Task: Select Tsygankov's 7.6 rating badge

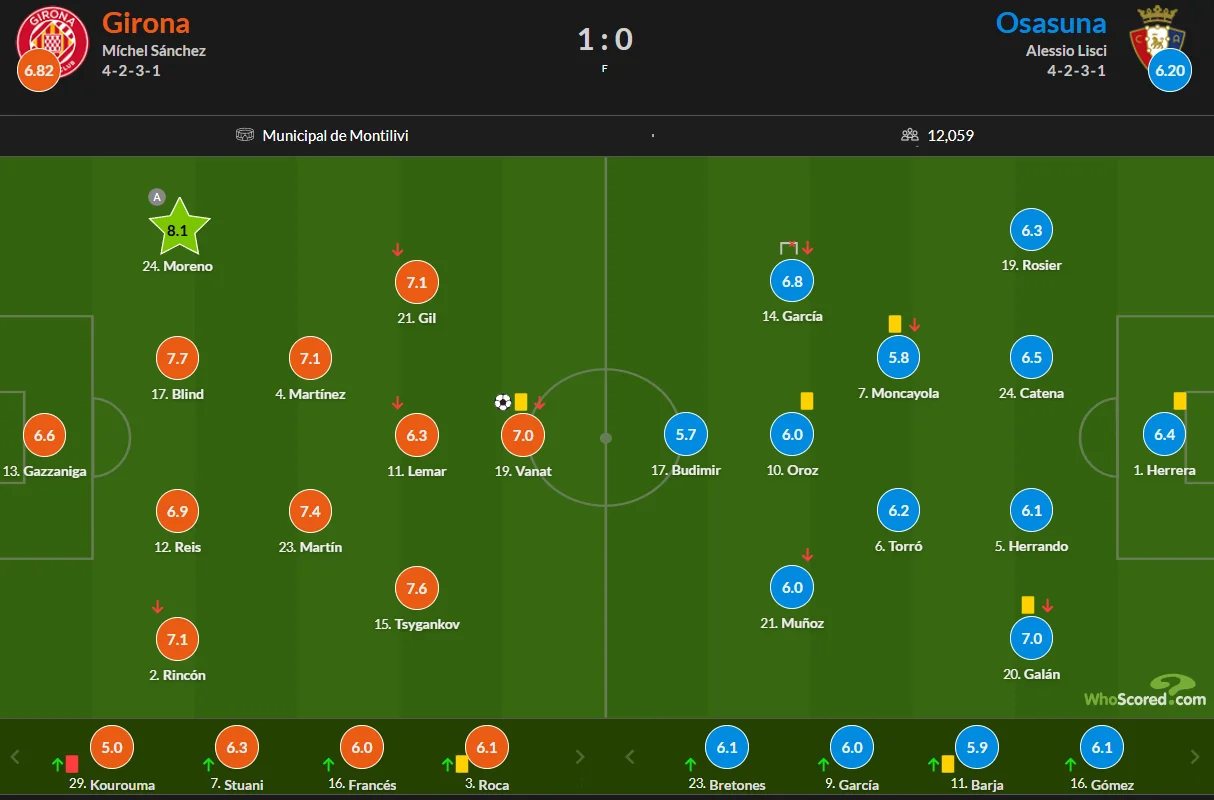Action: point(417,588)
